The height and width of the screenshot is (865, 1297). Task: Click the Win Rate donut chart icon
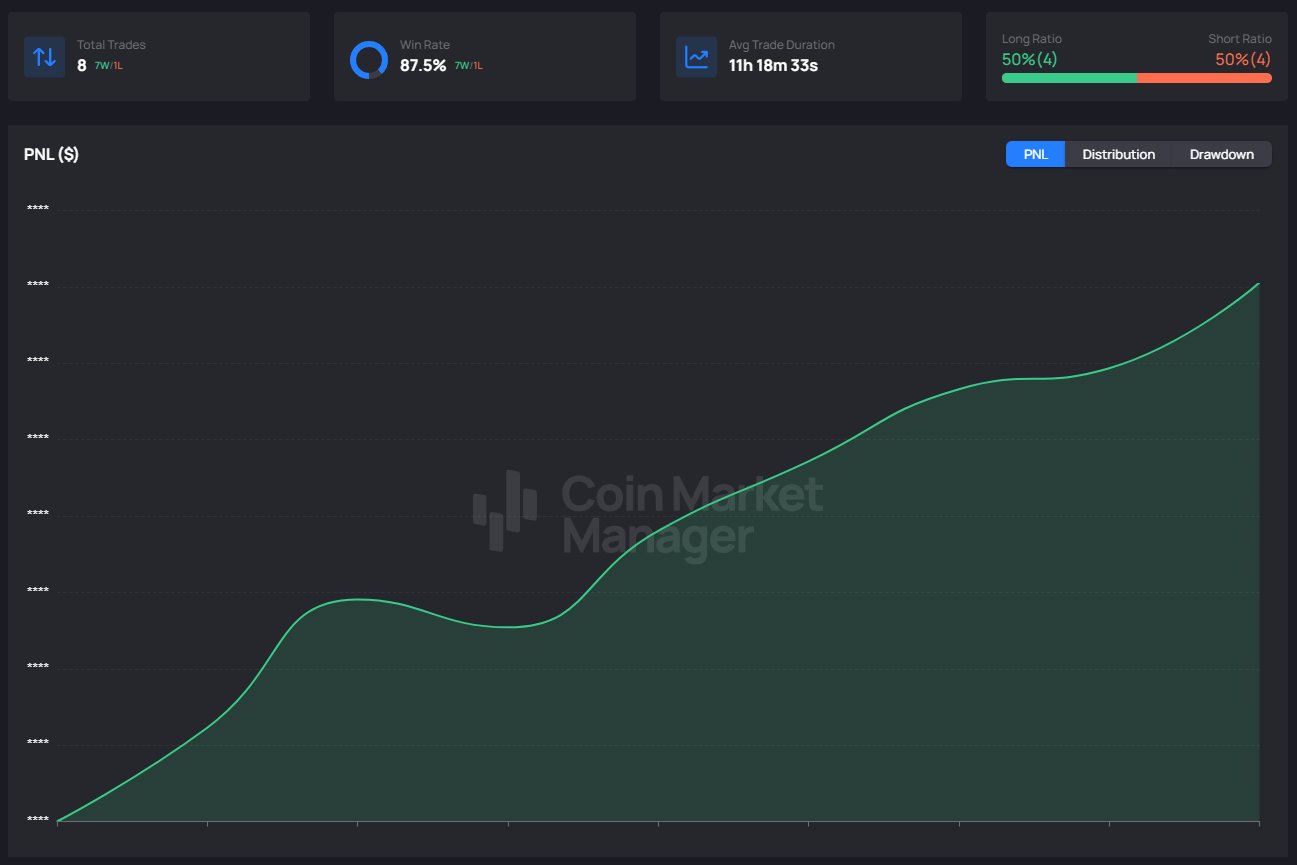pyautogui.click(x=368, y=60)
